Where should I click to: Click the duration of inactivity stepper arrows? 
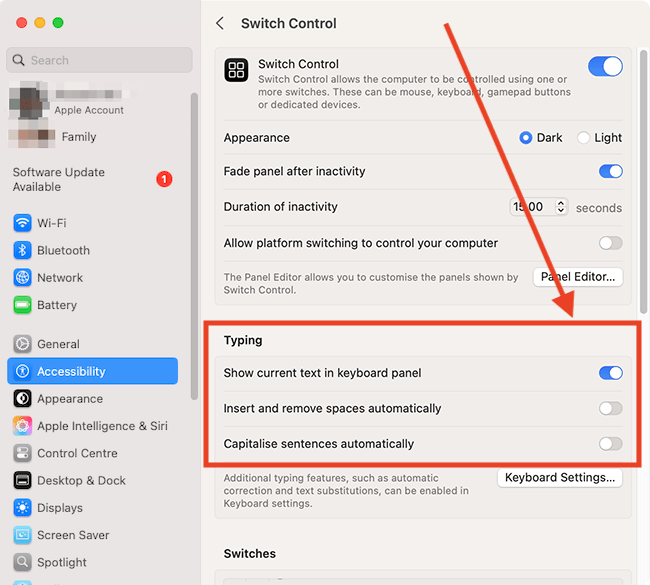[x=561, y=207]
